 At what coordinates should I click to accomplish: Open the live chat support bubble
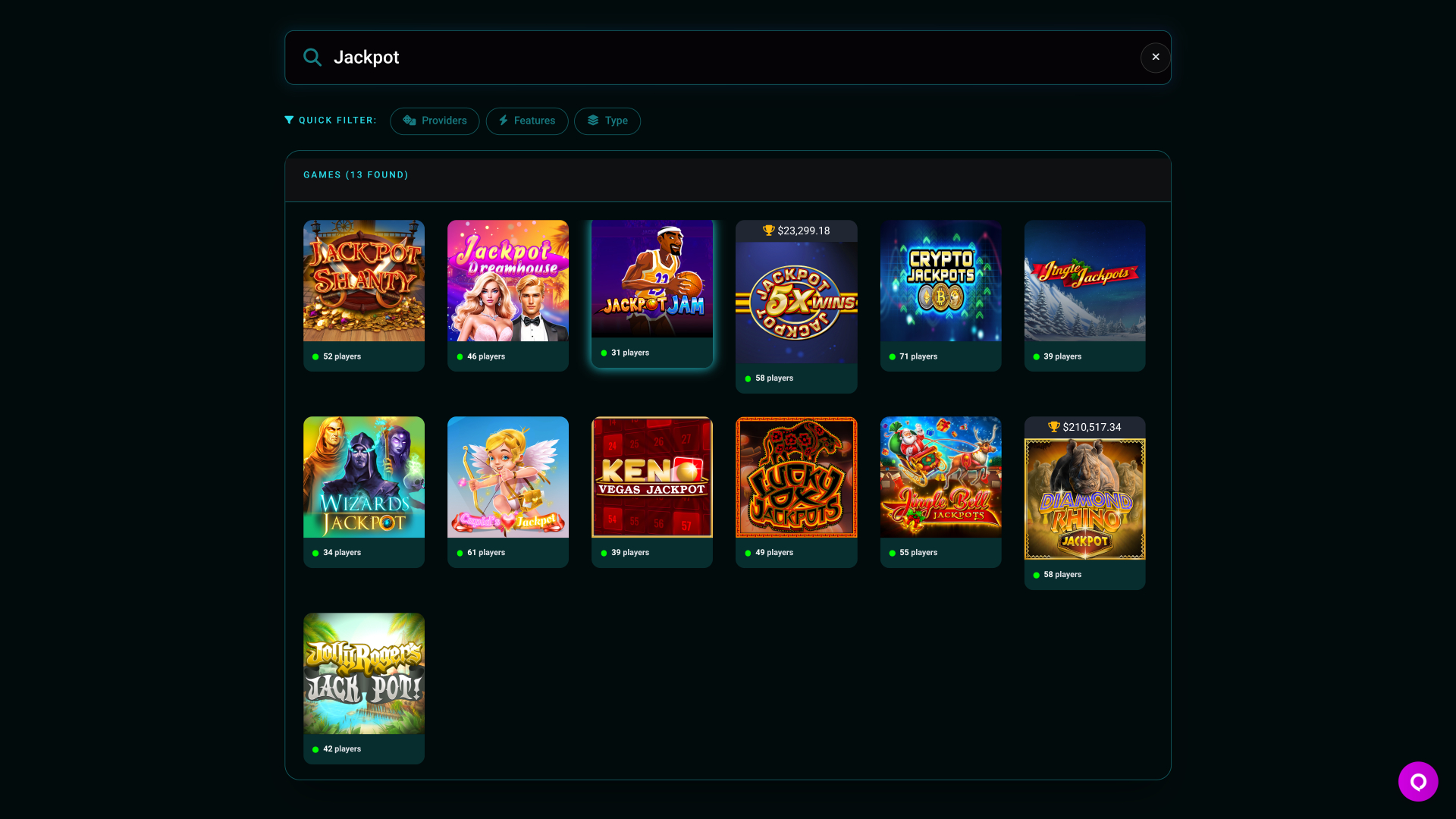(1418, 781)
